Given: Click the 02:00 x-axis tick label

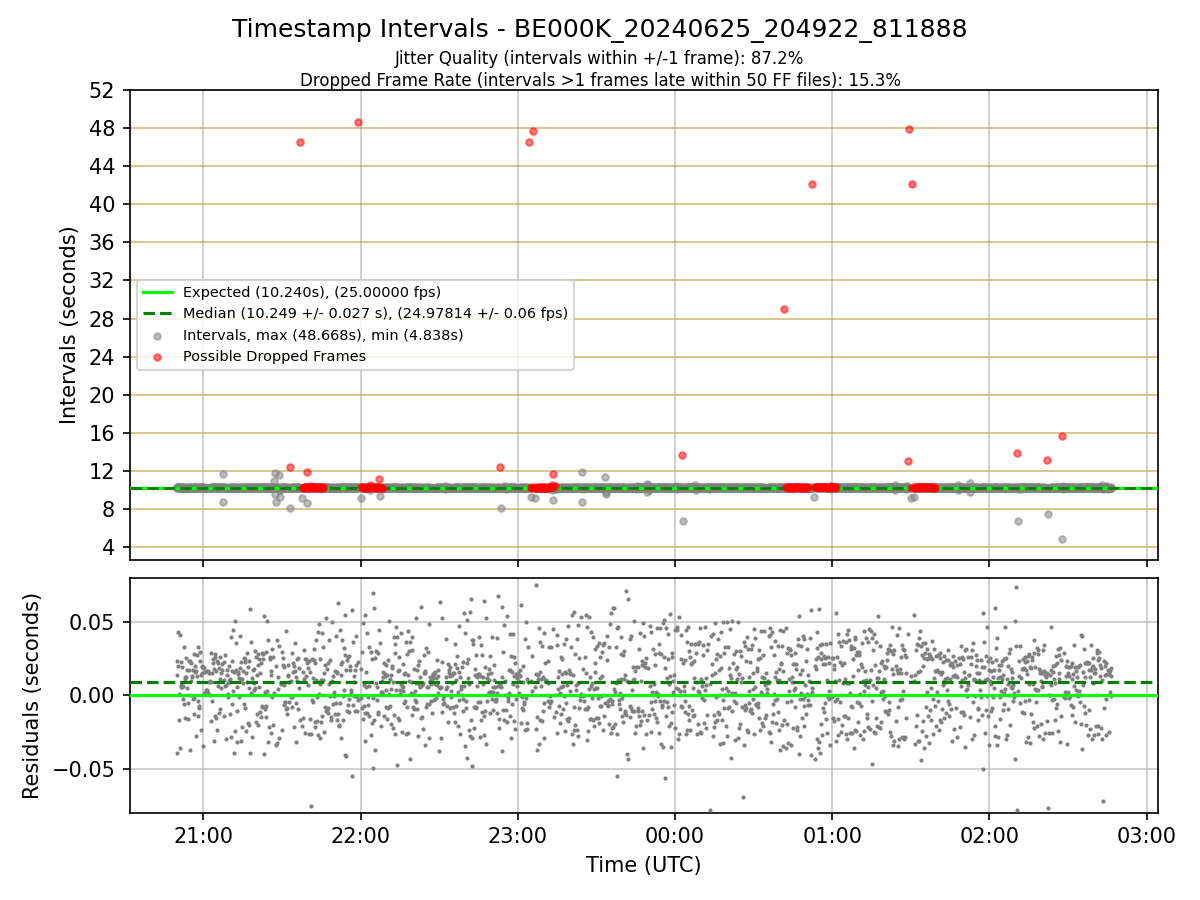Looking at the screenshot, I should pyautogui.click(x=989, y=834).
